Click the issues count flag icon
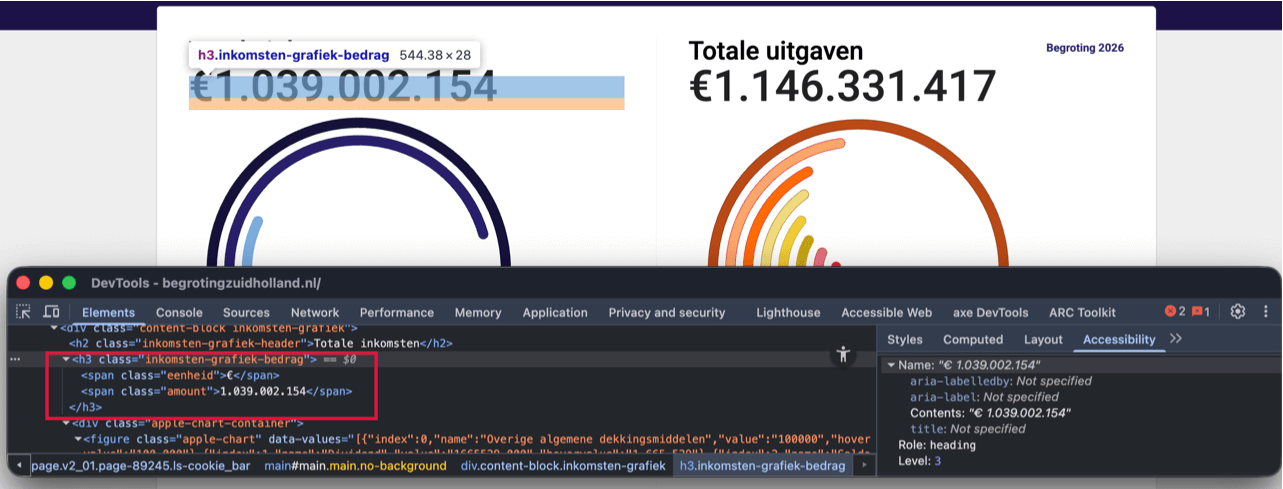Image resolution: width=1283 pixels, height=489 pixels. (x=1201, y=312)
